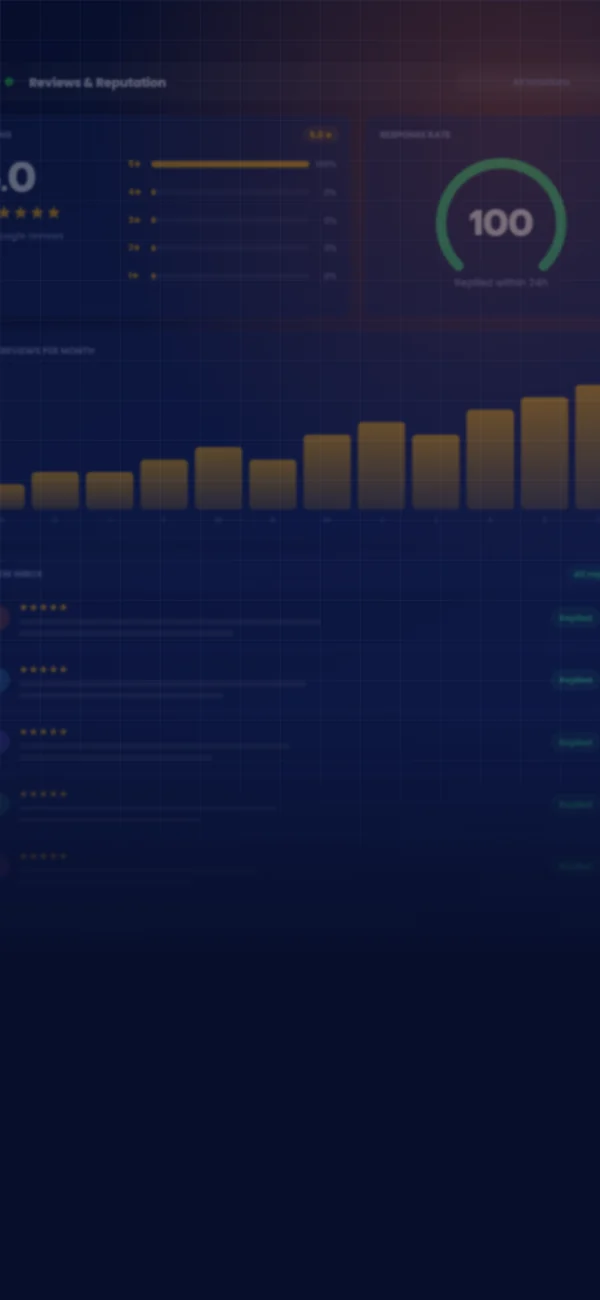Click the blue reviewer avatar

point(3,680)
